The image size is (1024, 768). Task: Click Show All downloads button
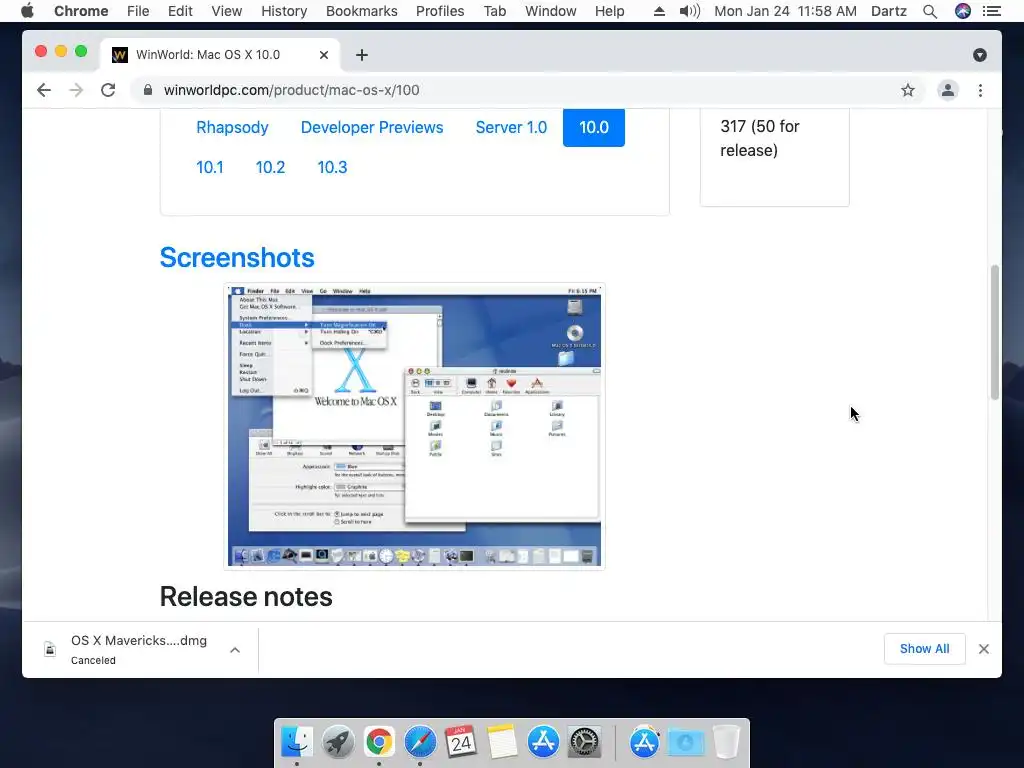pyautogui.click(x=924, y=648)
